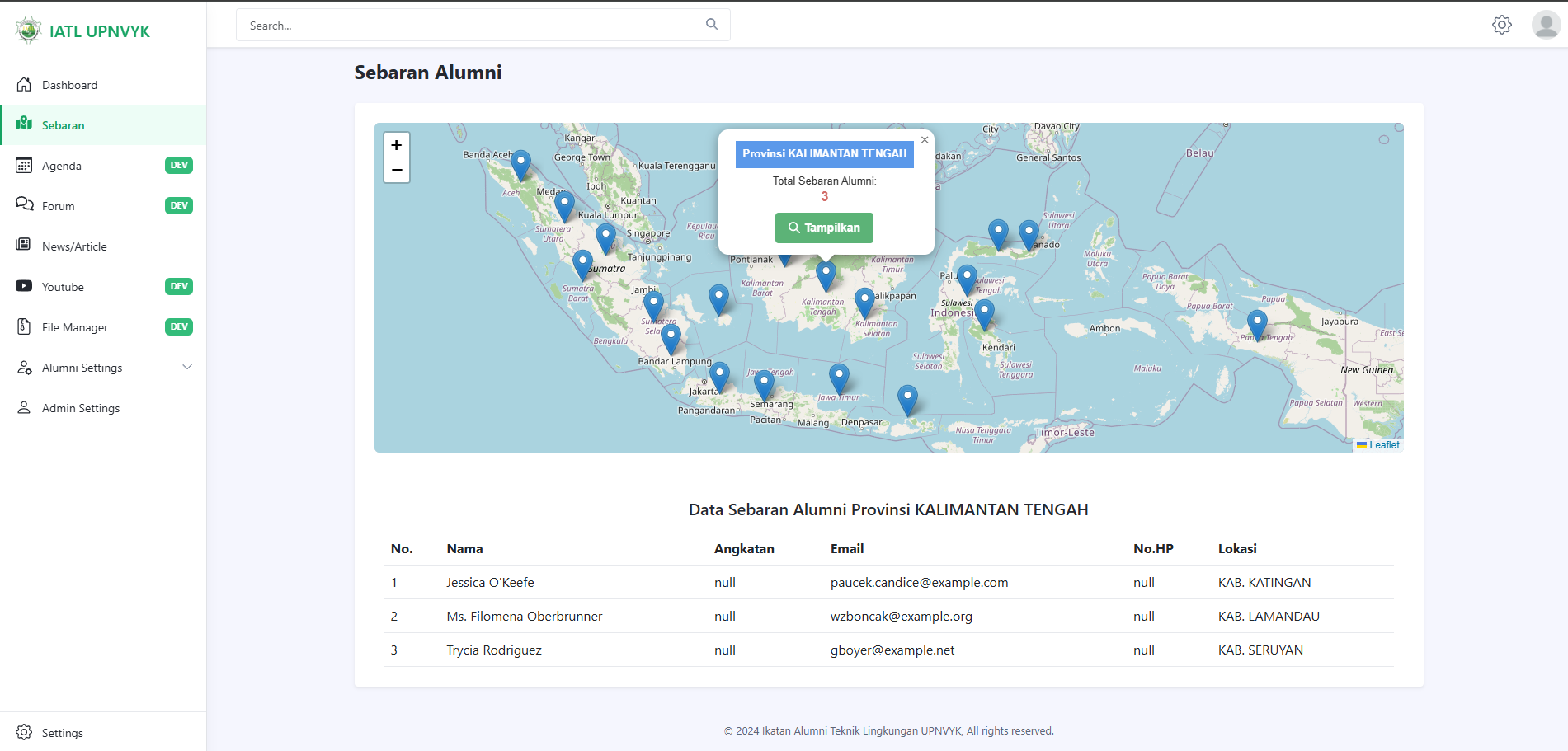This screenshot has height=751, width=1568.
Task: Click the map marker near Palu
Action: click(967, 280)
